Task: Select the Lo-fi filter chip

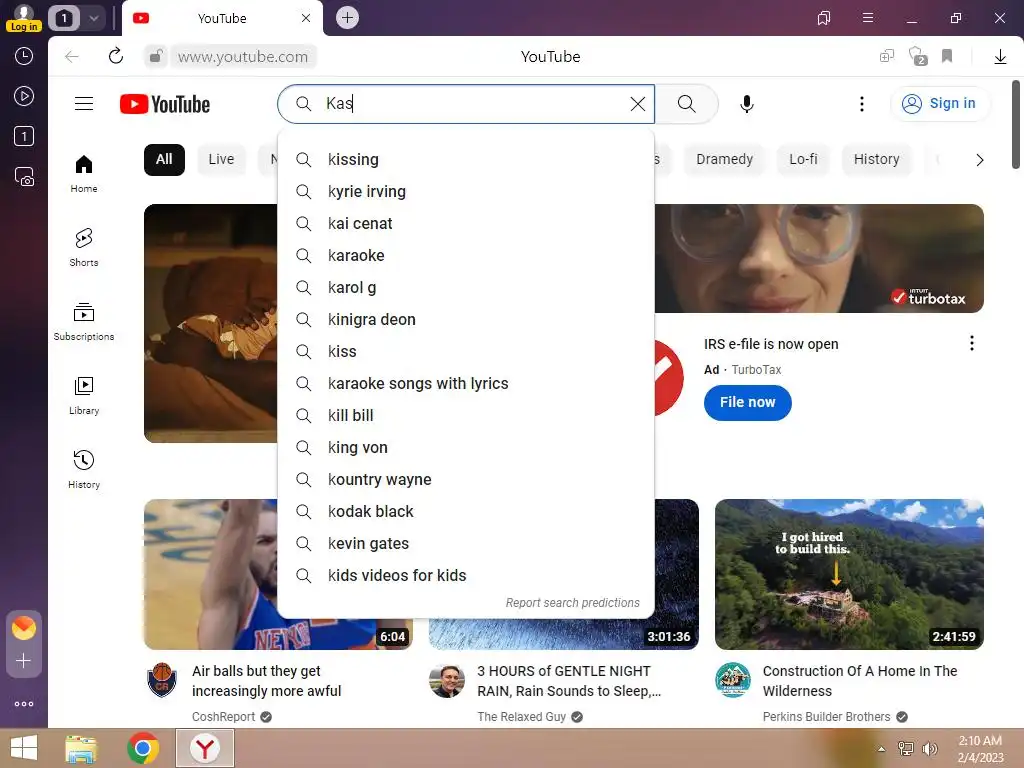Action: point(803,159)
